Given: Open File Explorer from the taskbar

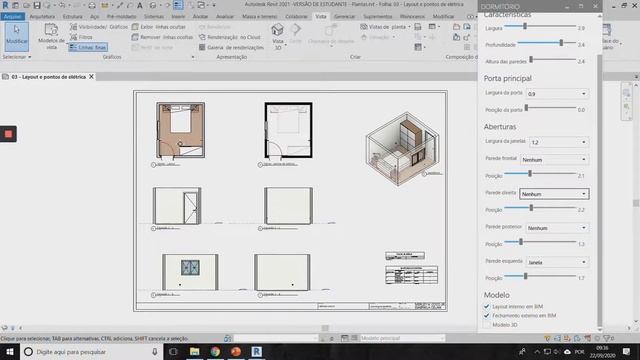Looking at the screenshot, I should coord(194,351).
